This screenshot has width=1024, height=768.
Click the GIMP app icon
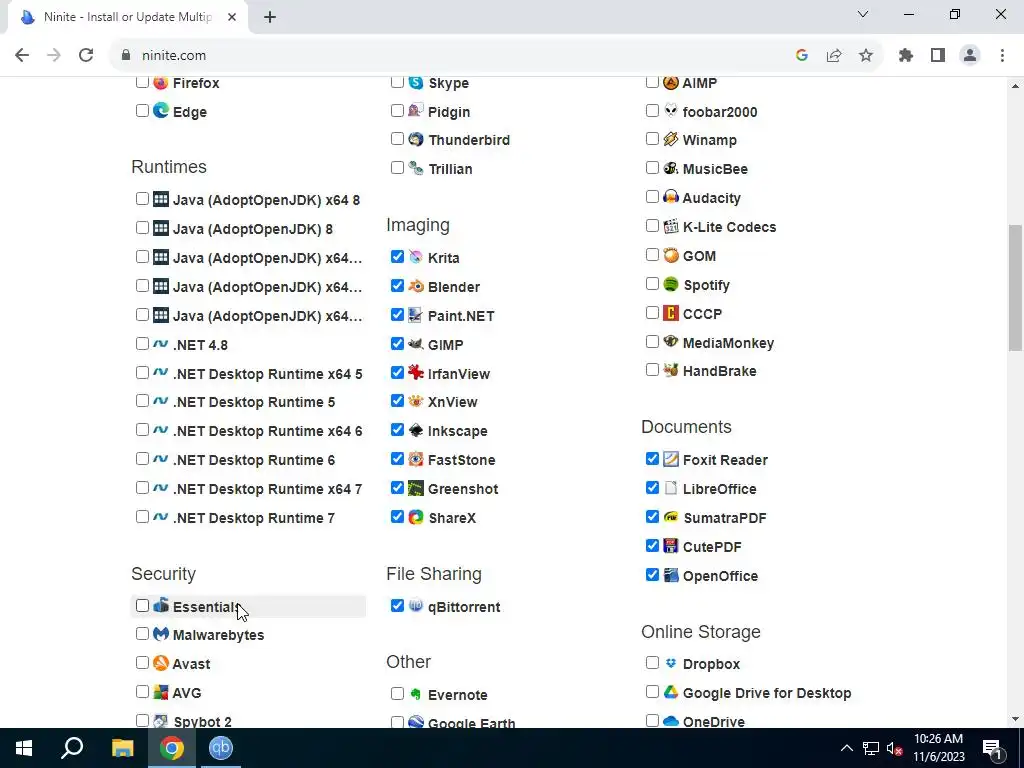tap(415, 344)
